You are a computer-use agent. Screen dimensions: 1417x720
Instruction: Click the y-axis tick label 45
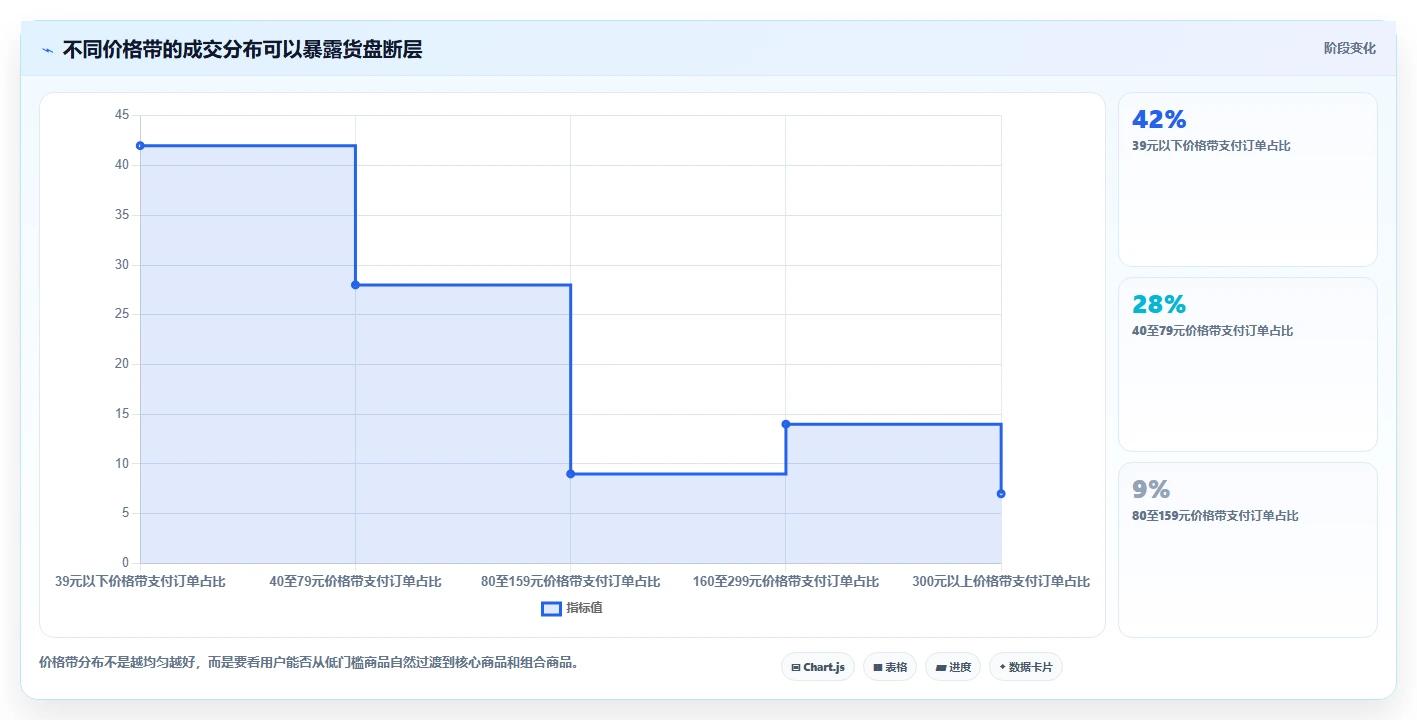(x=122, y=116)
